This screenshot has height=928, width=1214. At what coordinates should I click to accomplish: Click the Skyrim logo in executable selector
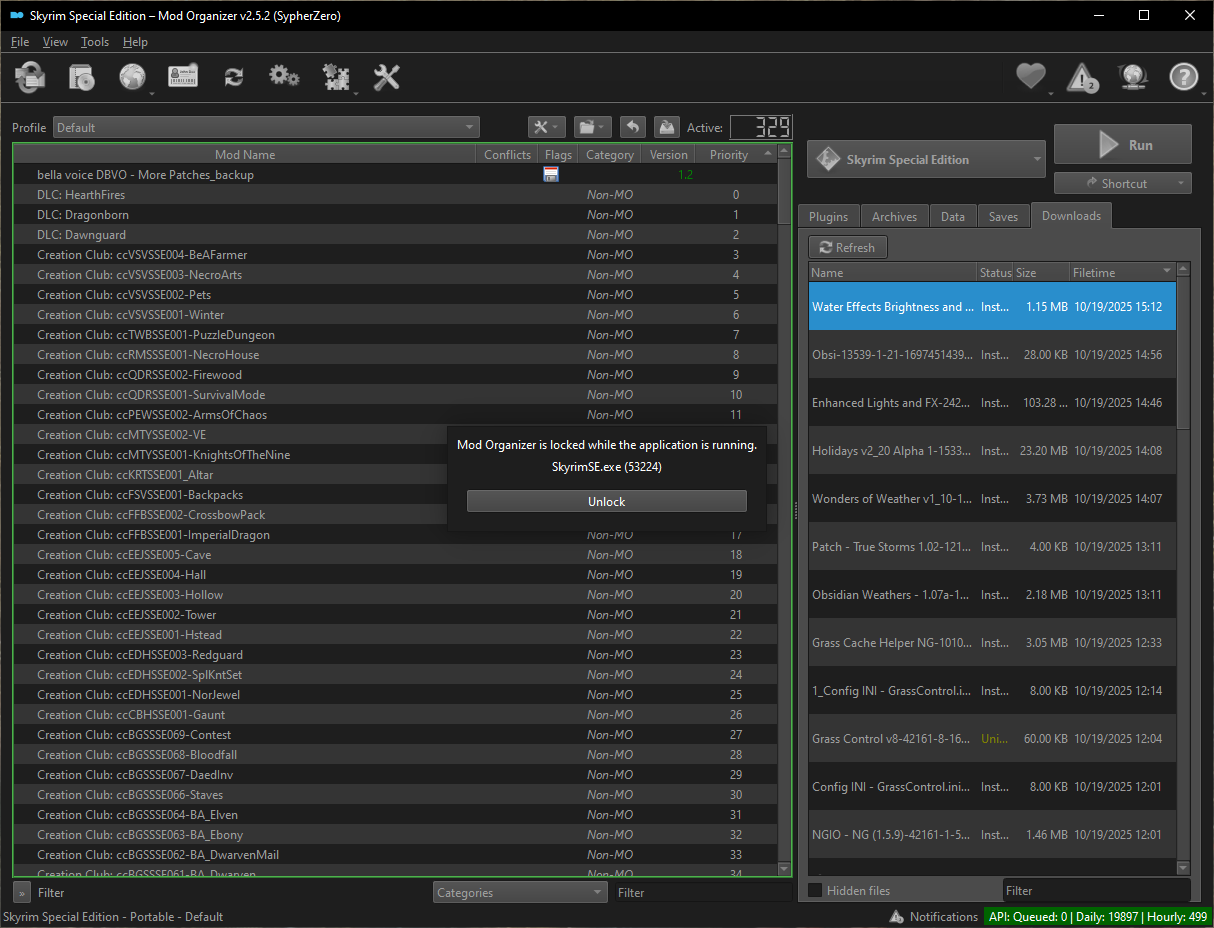pos(827,159)
